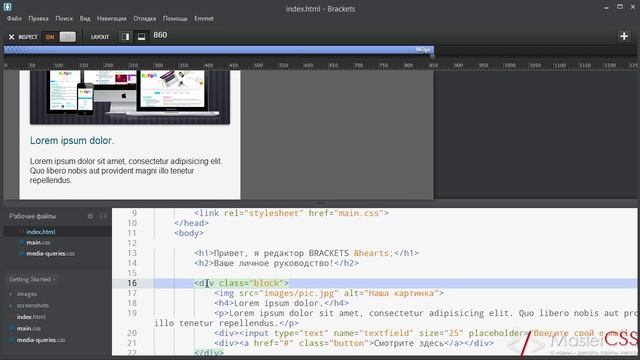Click the preview/editor divider grip handle
The image size is (640, 360).
320,203
